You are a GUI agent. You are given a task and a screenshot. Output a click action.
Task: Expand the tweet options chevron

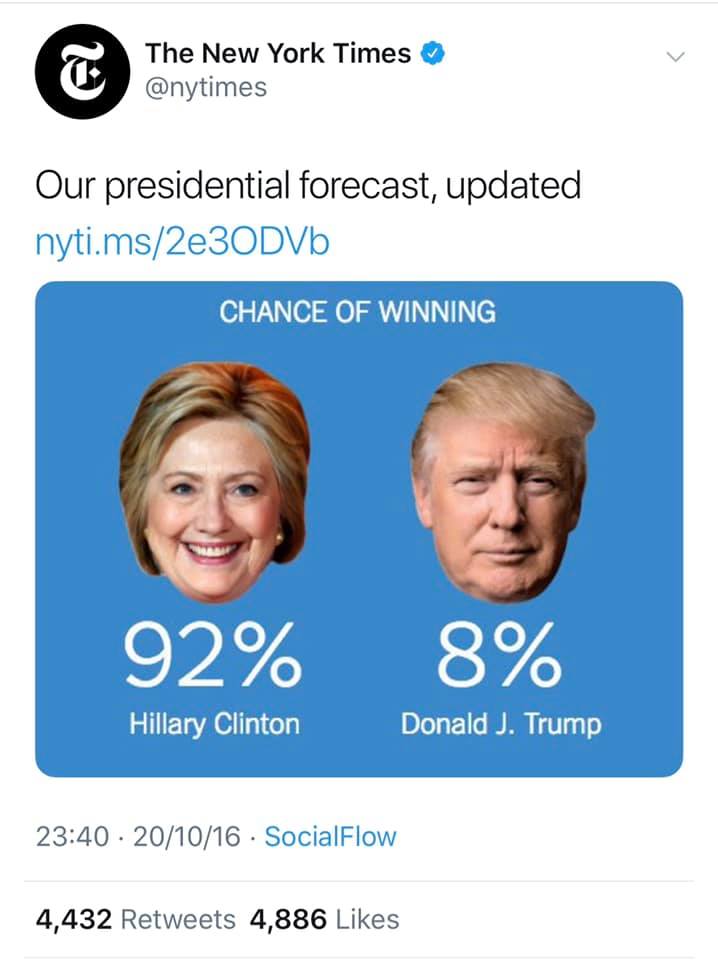point(677,58)
